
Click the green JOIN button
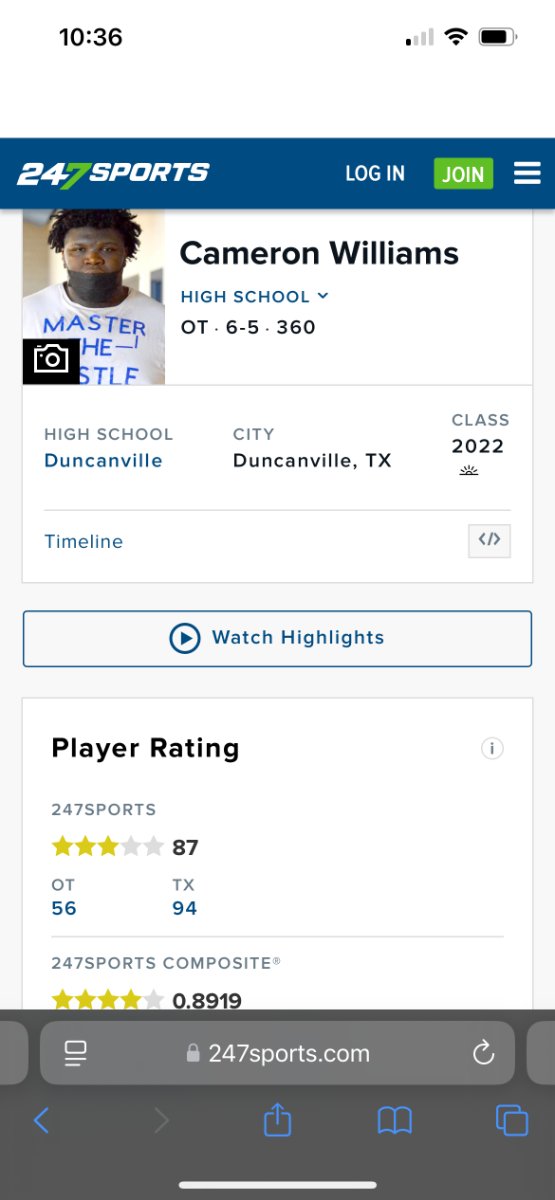tap(463, 174)
